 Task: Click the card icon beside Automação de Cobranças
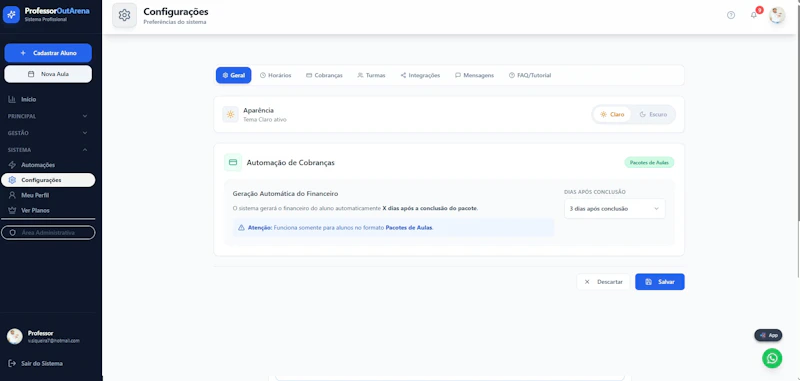(233, 162)
